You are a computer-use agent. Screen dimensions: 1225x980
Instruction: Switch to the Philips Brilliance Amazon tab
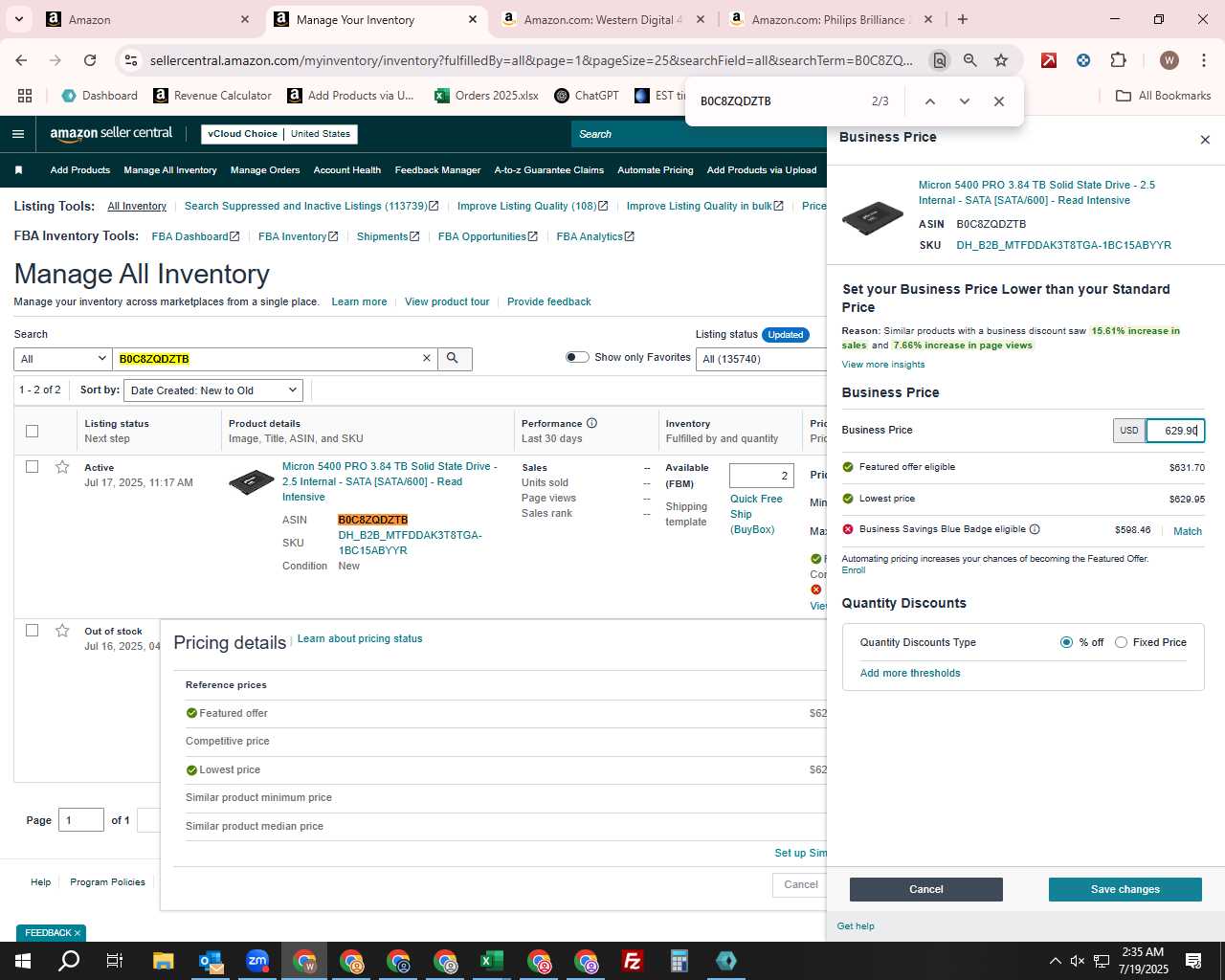pyautogui.click(x=829, y=19)
